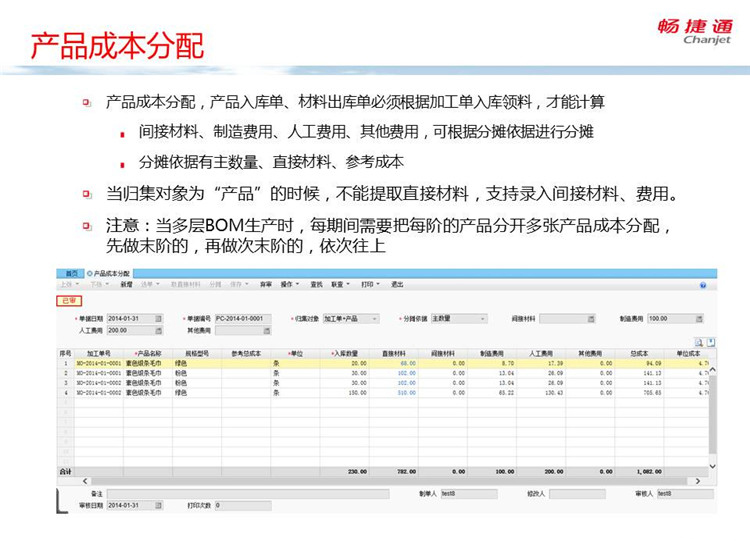Click the 制单人 field
Image resolution: width=750 pixels, height=542 pixels.
(x=469, y=494)
